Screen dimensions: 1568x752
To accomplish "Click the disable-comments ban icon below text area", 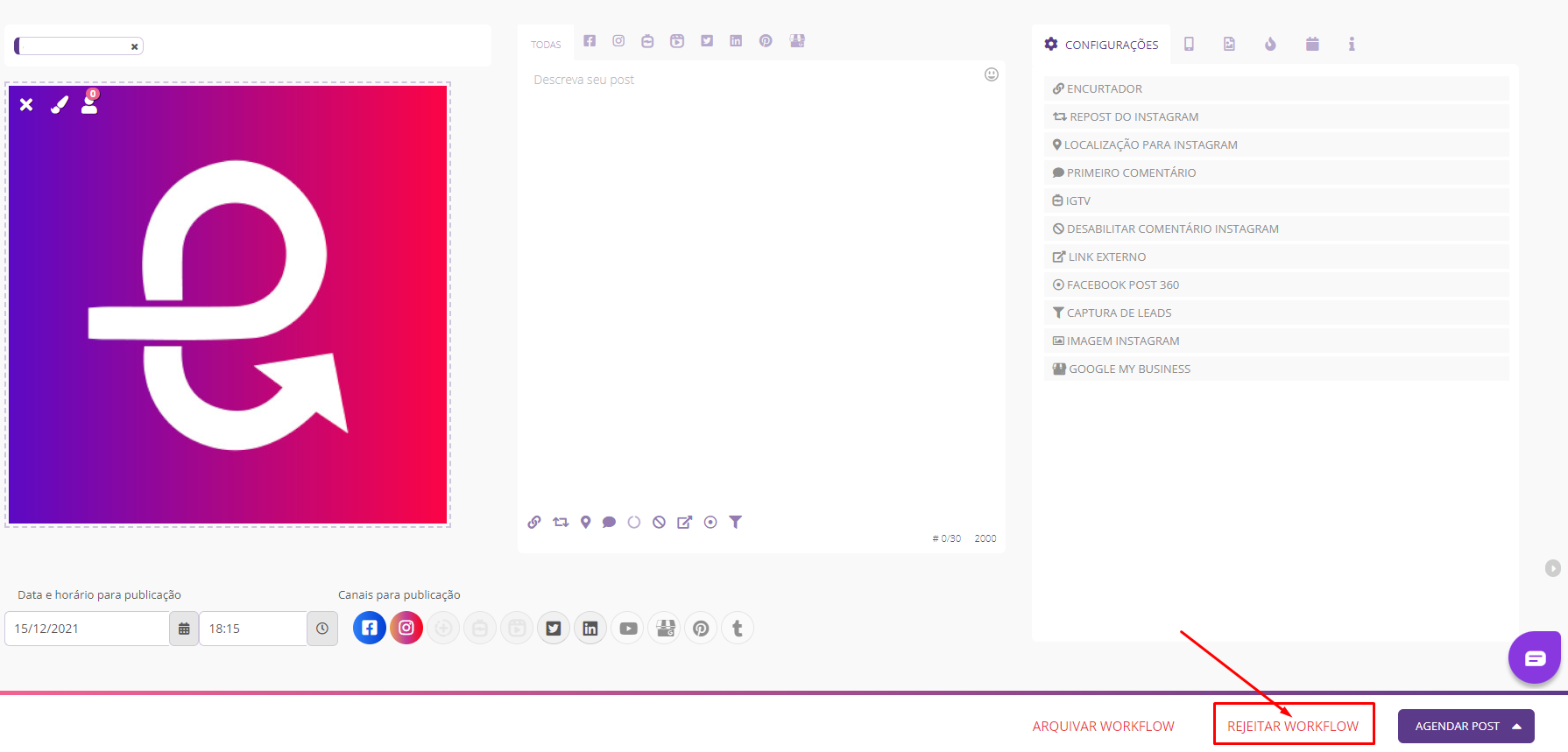I will pyautogui.click(x=659, y=522).
